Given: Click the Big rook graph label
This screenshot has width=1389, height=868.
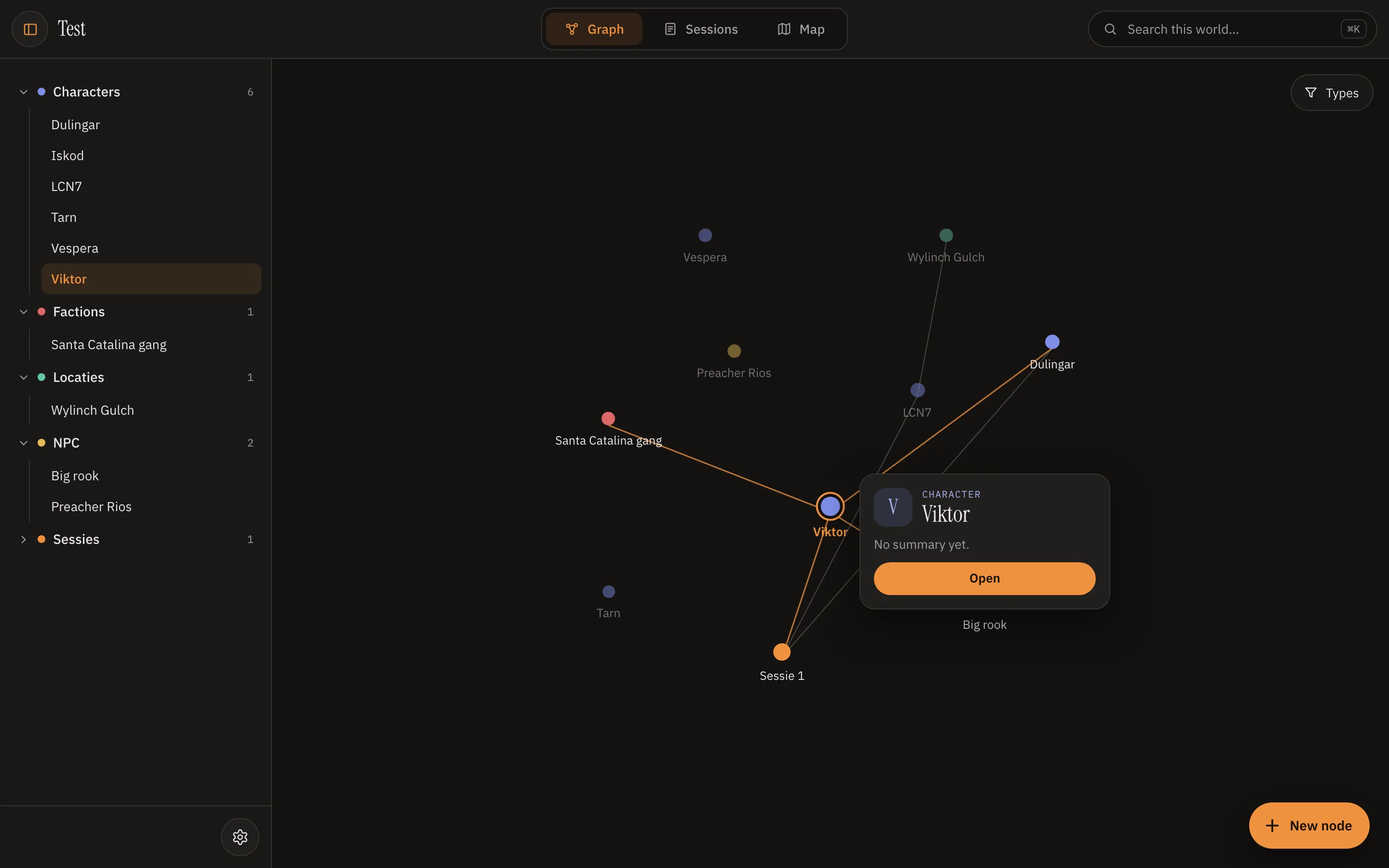Looking at the screenshot, I should (x=984, y=624).
